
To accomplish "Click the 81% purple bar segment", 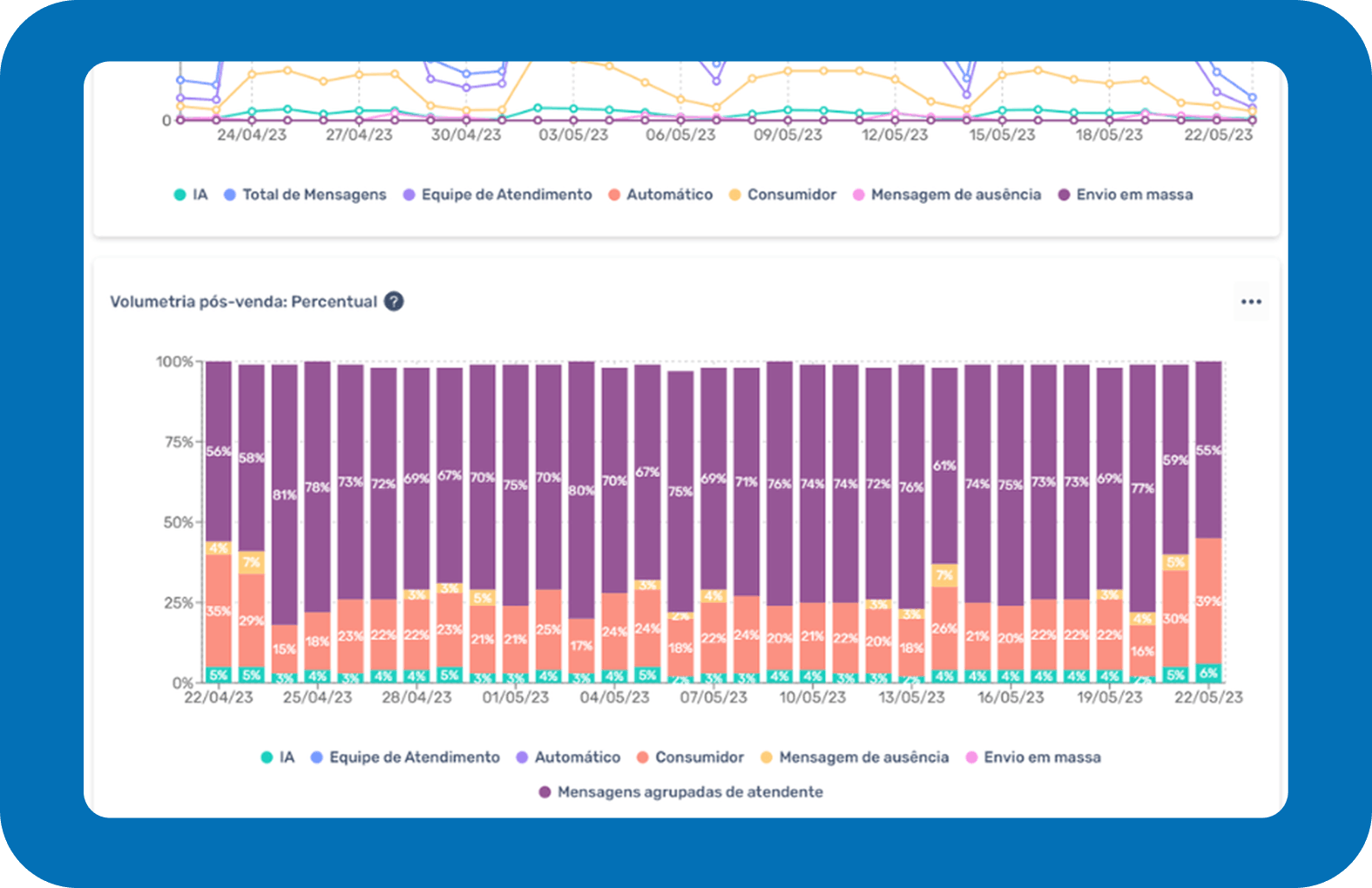I will pos(284,494).
